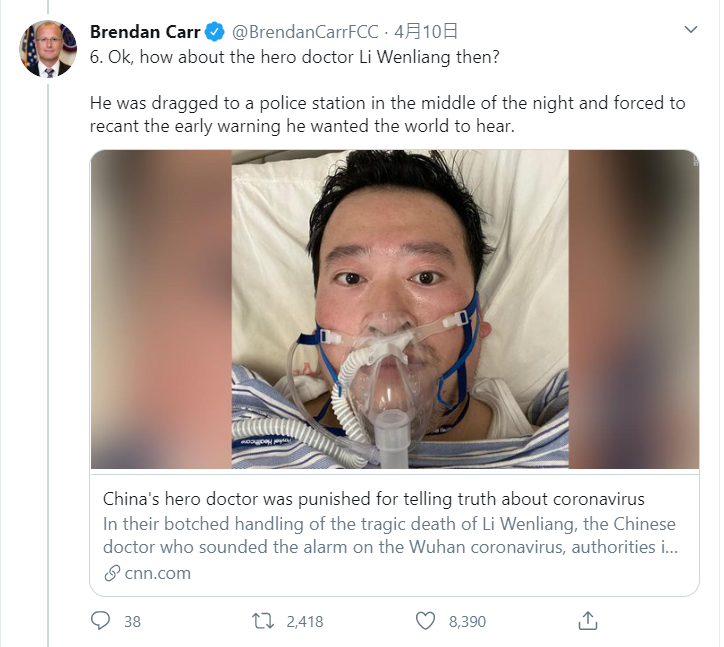This screenshot has width=724, height=647.
Task: Click the reply count 38
Action: tap(132, 621)
